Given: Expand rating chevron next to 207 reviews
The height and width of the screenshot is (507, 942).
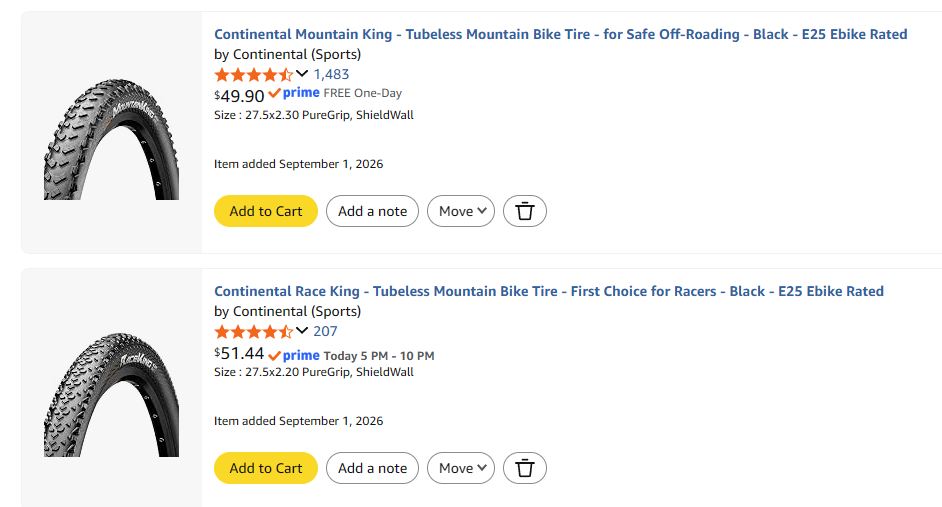Looking at the screenshot, I should pos(302,331).
